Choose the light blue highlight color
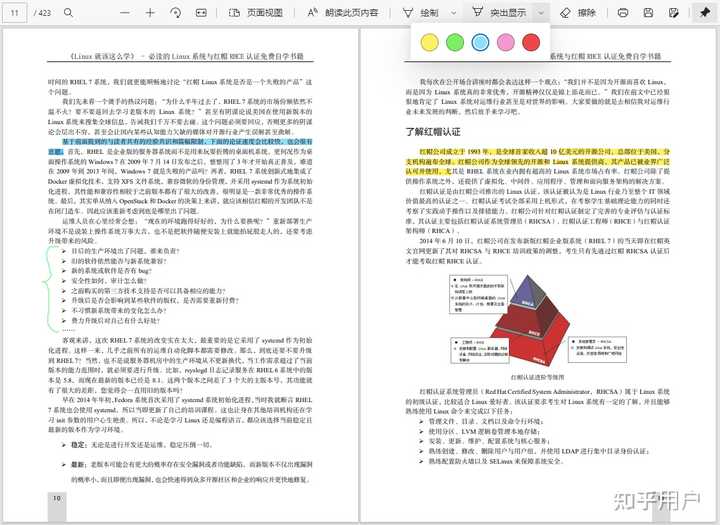This screenshot has height=525, width=720. pyautogui.click(x=480, y=42)
